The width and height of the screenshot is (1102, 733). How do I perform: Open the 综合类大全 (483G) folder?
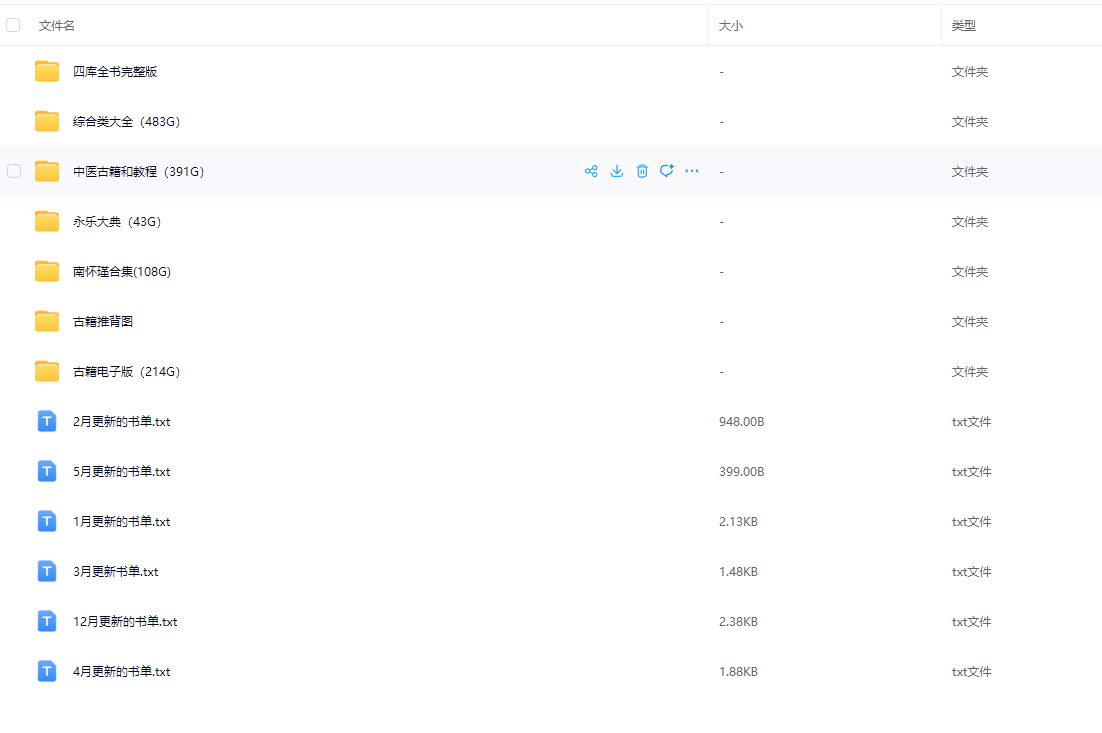pos(126,122)
